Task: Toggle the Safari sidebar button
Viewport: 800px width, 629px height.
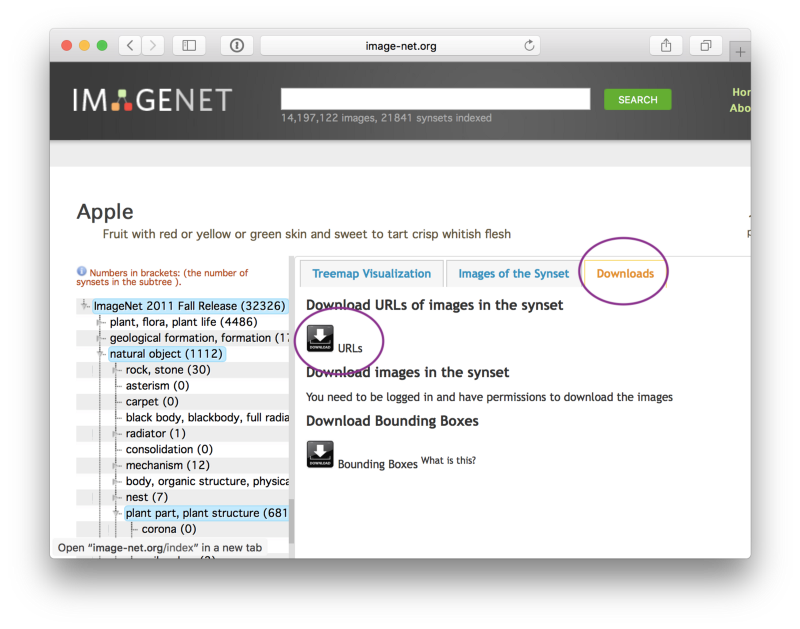Action: point(188,45)
